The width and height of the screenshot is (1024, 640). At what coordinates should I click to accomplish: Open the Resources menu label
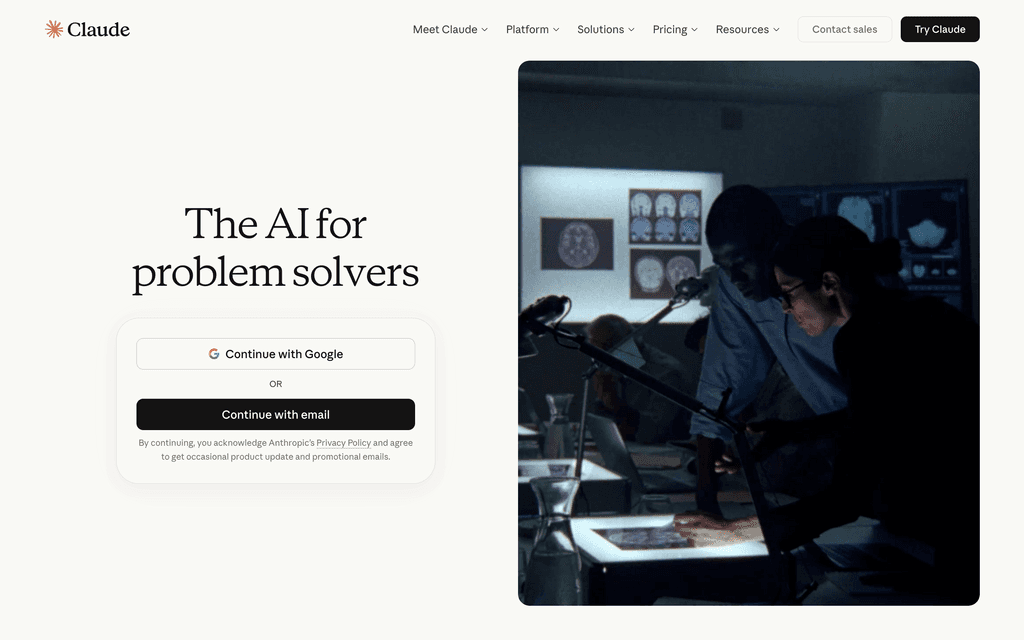click(742, 29)
